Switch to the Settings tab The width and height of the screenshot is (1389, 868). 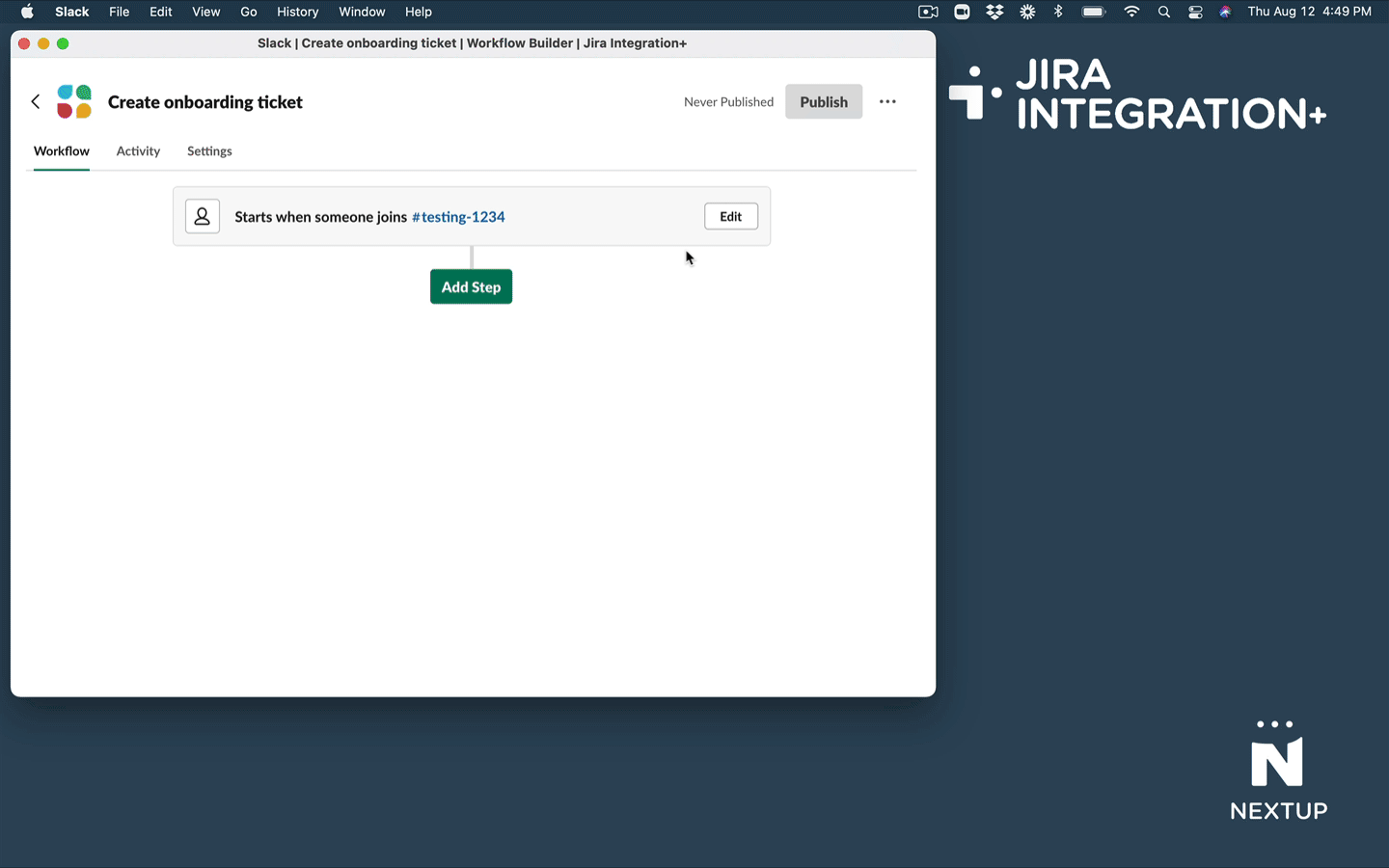(x=209, y=151)
